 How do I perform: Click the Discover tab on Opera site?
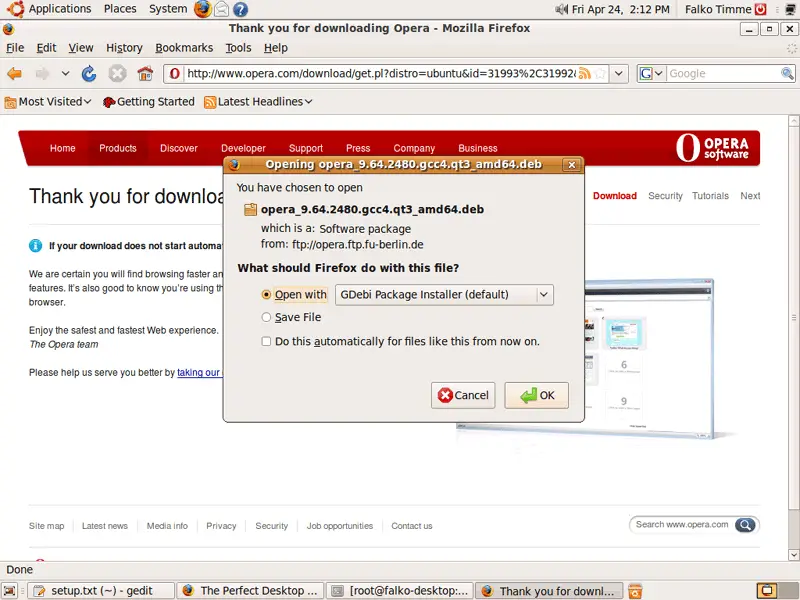tap(178, 148)
